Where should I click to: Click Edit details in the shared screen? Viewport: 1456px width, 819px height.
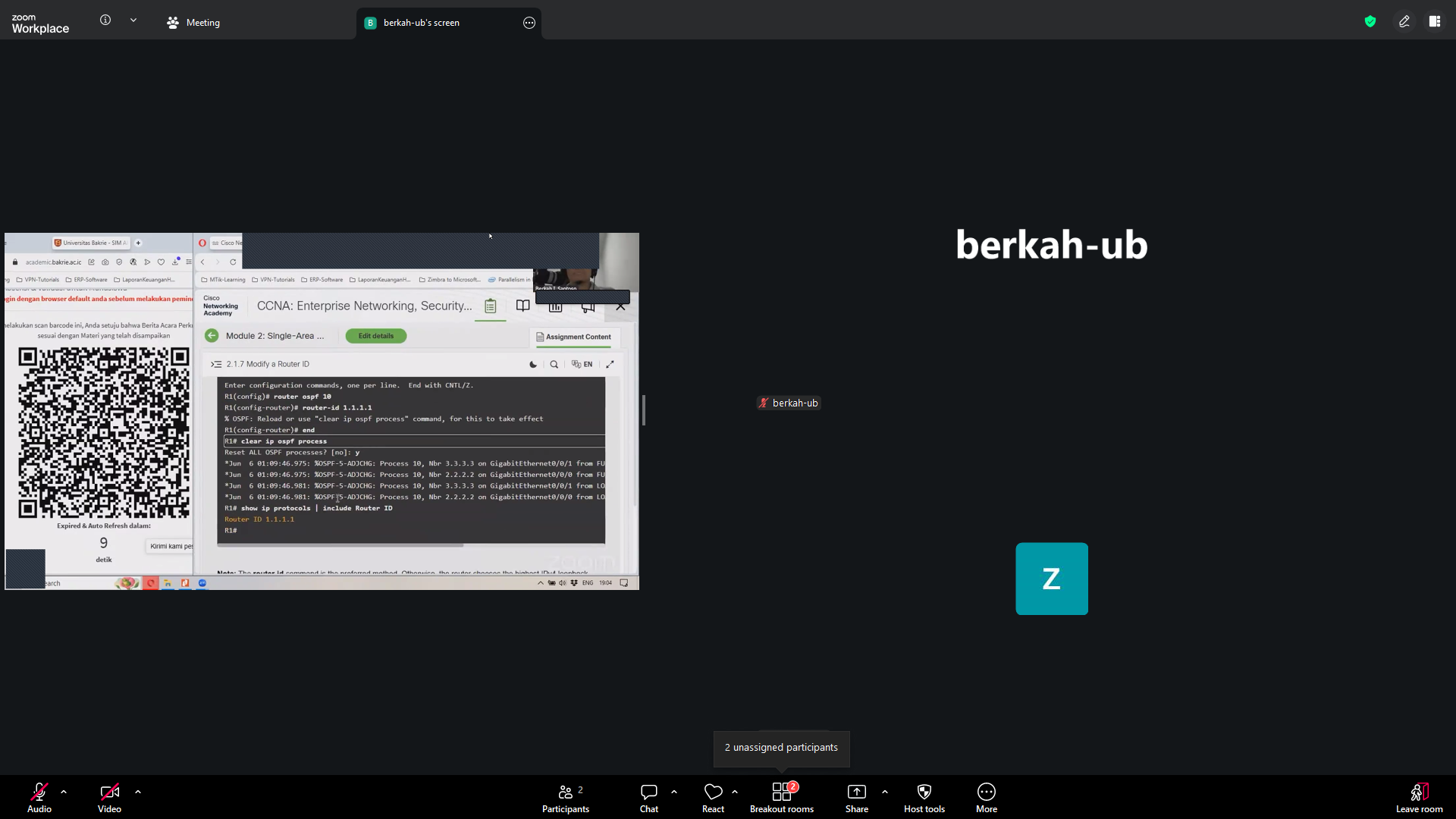(x=376, y=336)
